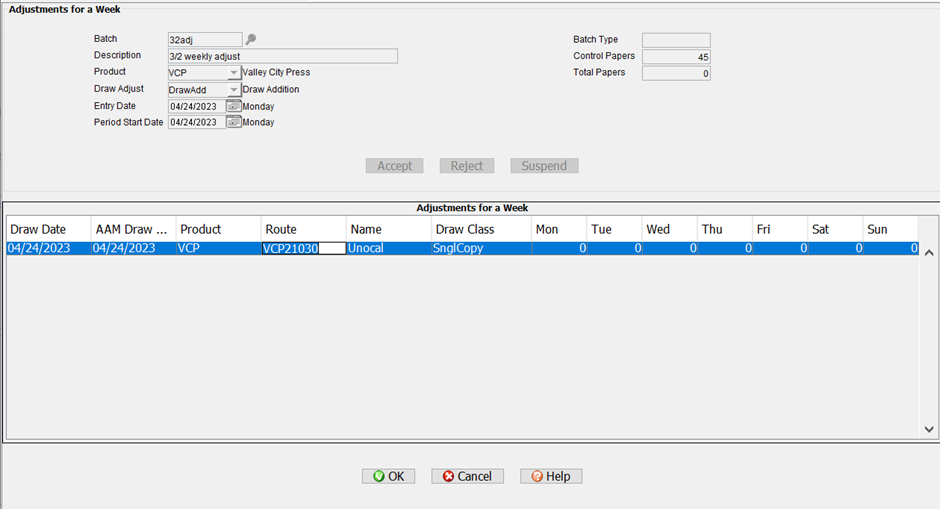Open the Period Start Date calendar picker
The image size is (940, 509).
[233, 122]
